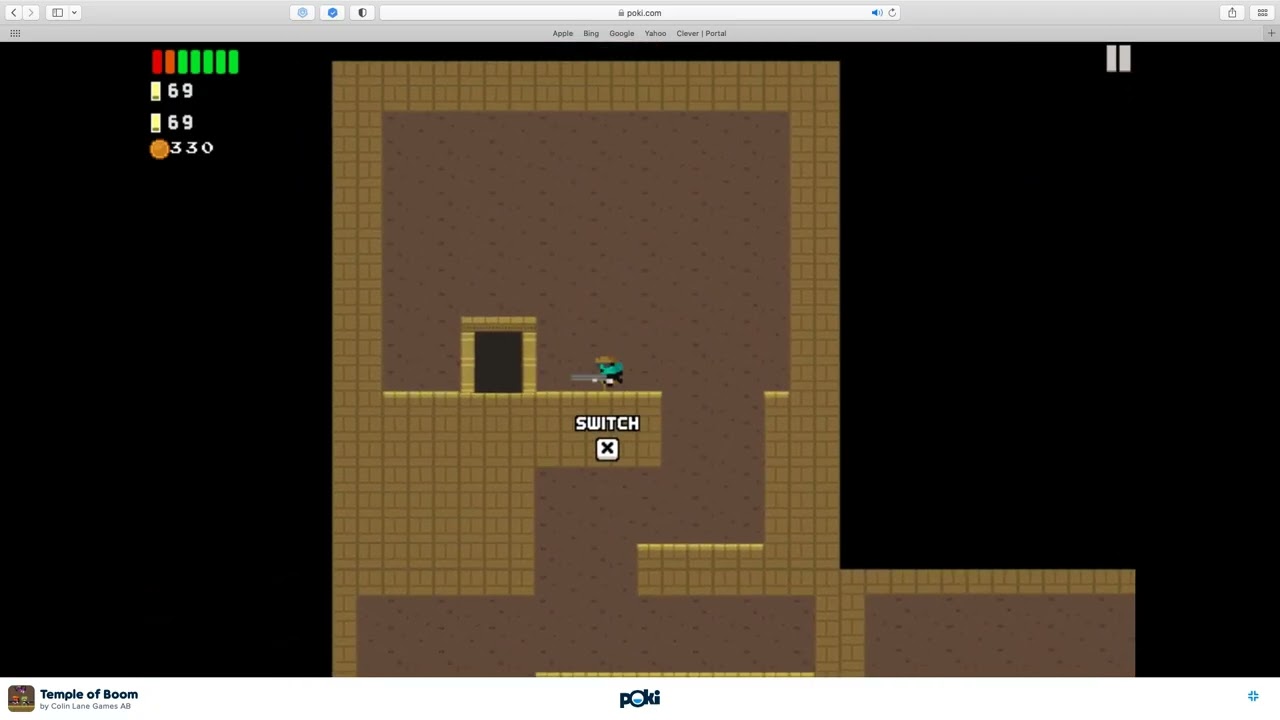The width and height of the screenshot is (1280, 720).
Task: Go back with Safari back arrow
Action: 14,12
